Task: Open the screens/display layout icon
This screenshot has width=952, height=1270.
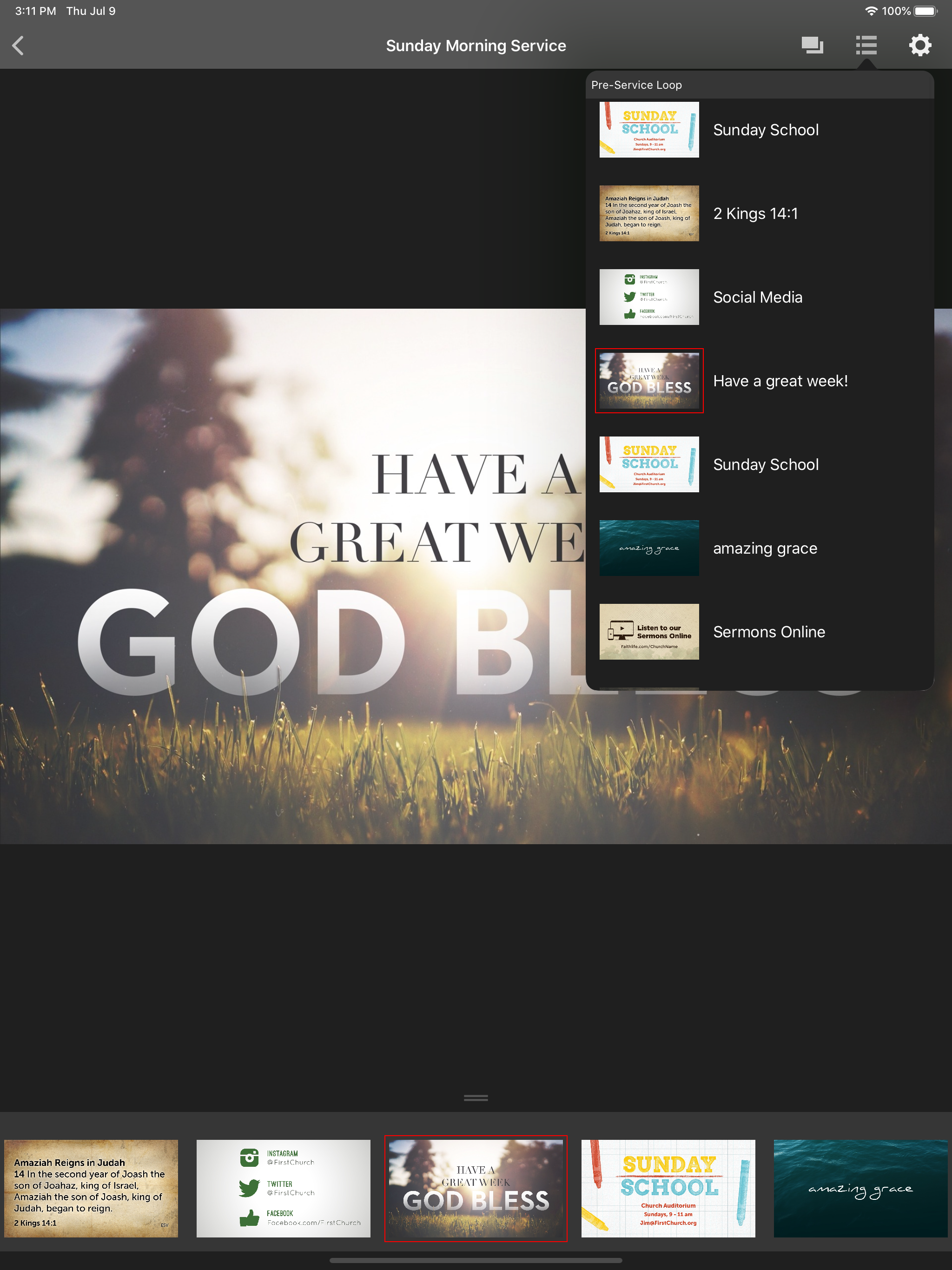Action: point(812,46)
